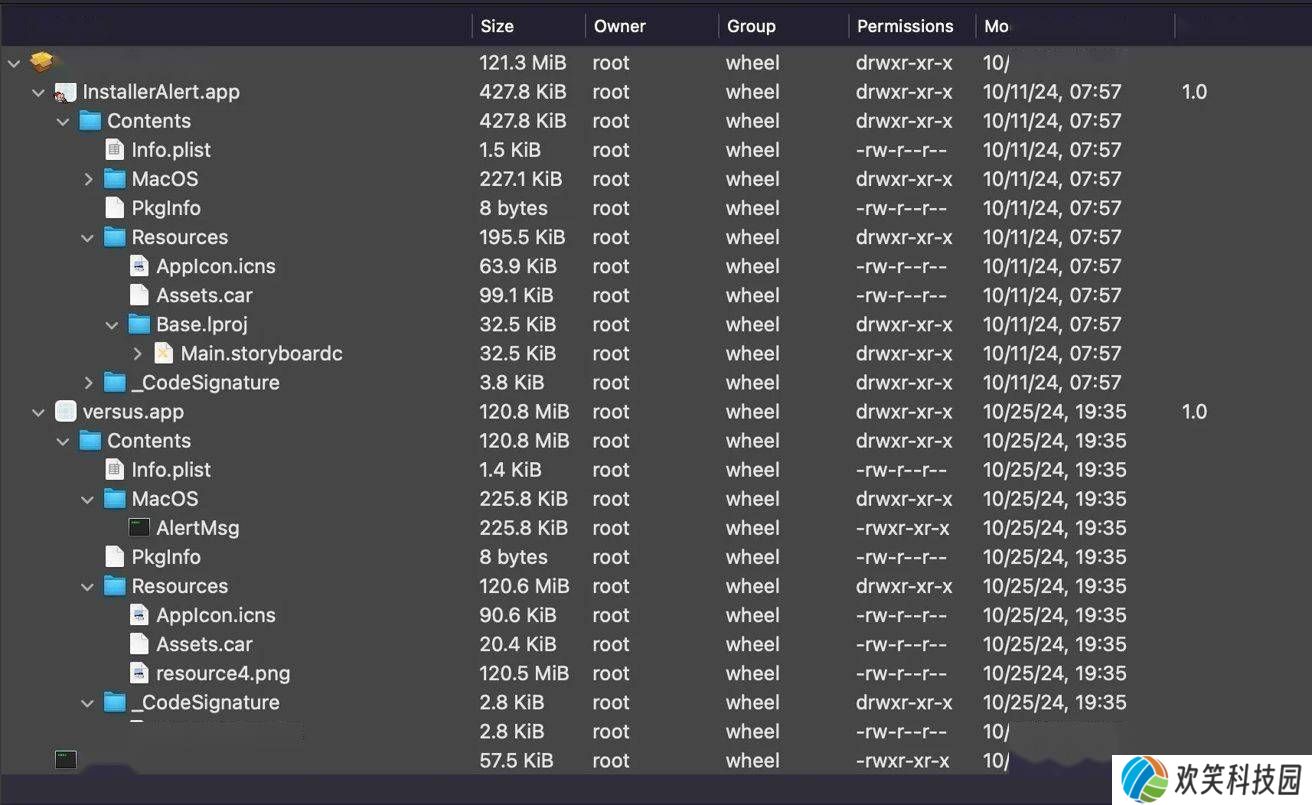Click the 32.5 KiB size in the Base.lproj row
This screenshot has width=1312, height=805.
coord(518,324)
